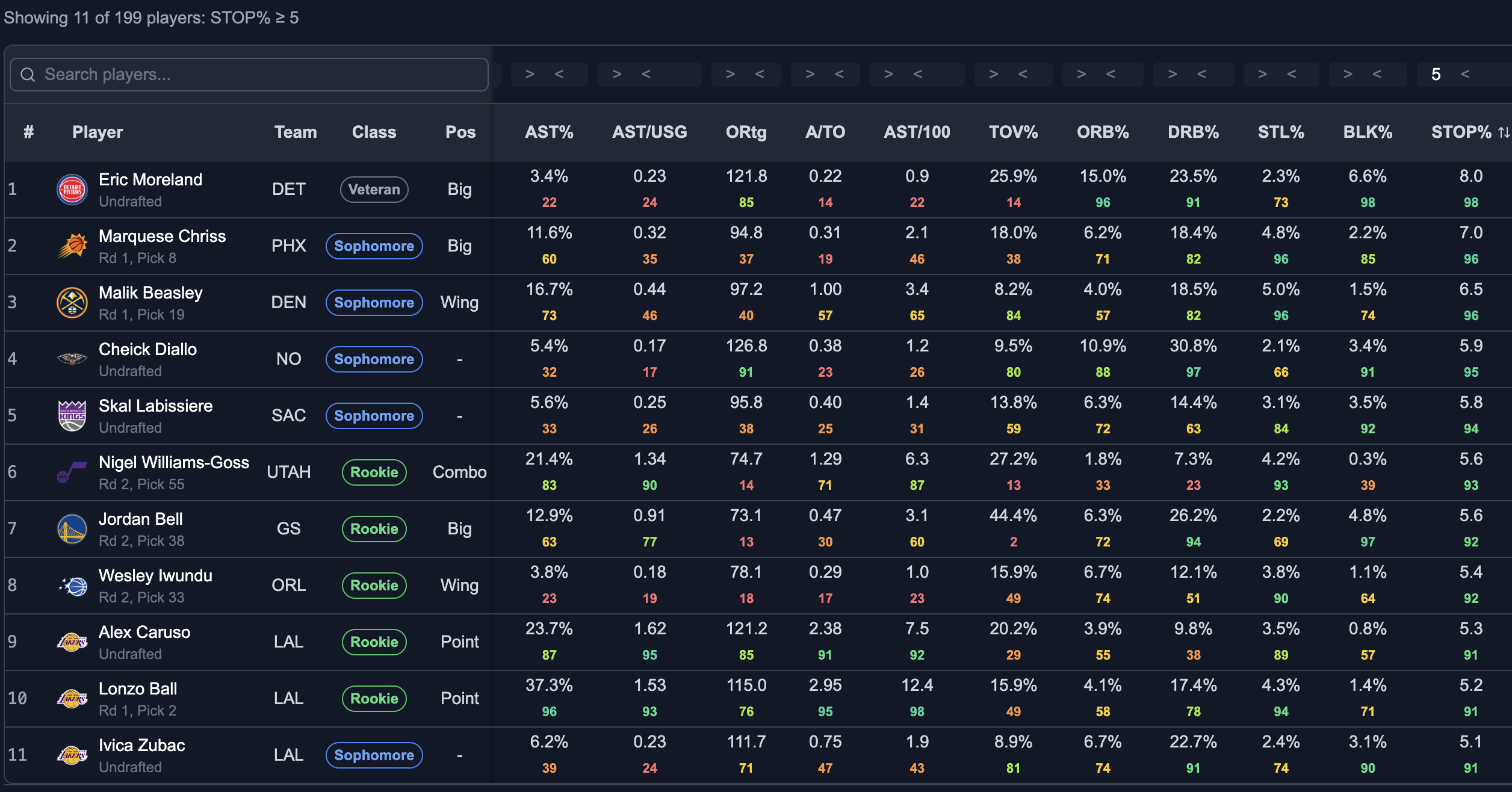
Task: Sort by the Pos column header
Action: (460, 132)
